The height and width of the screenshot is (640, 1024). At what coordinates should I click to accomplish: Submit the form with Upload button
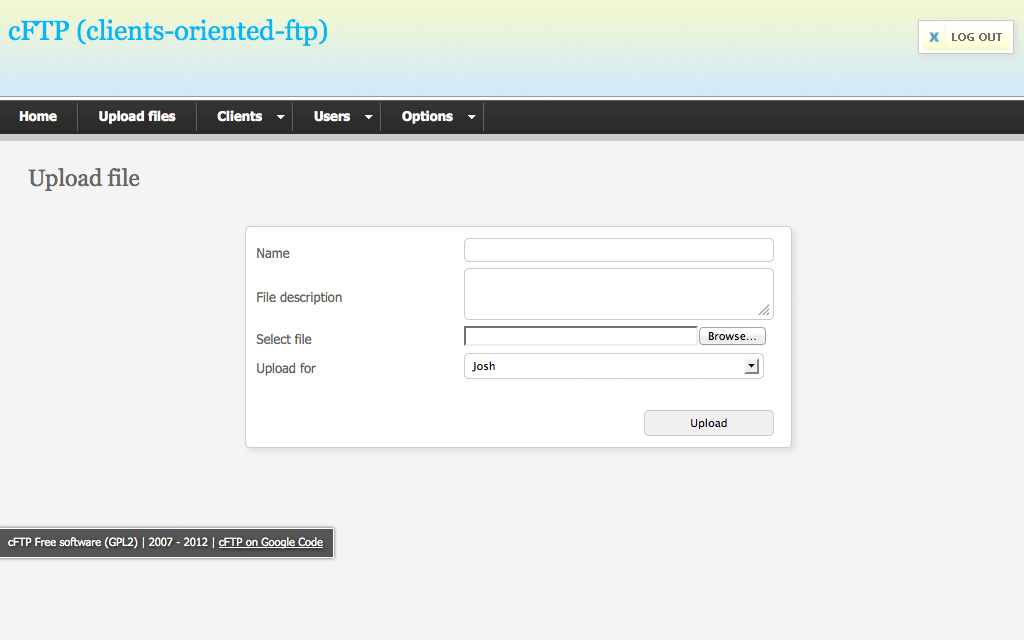708,423
